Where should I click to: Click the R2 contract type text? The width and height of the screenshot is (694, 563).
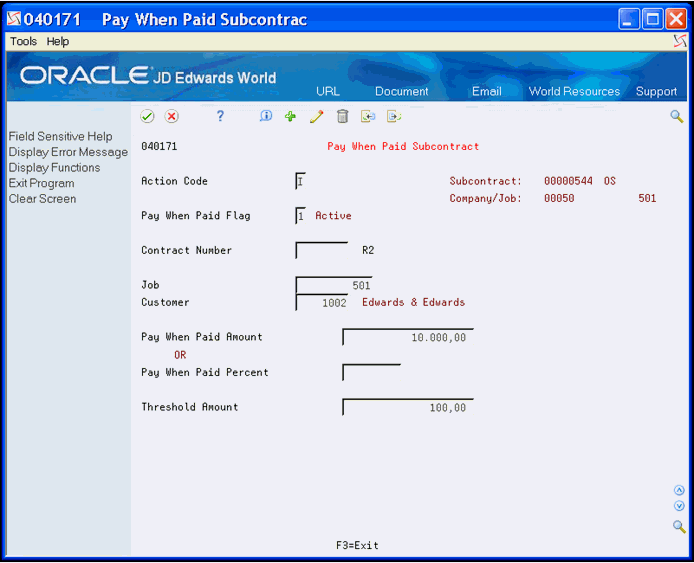pyautogui.click(x=368, y=250)
